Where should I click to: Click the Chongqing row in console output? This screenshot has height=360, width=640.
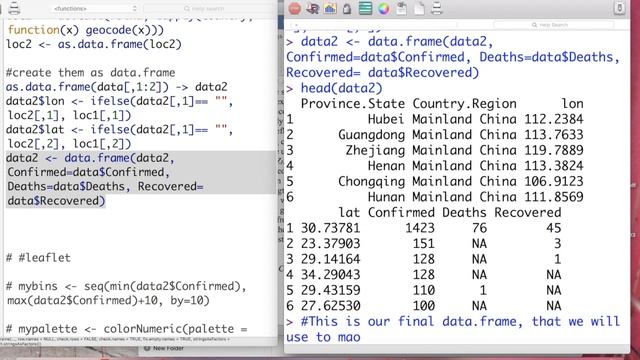[435, 181]
